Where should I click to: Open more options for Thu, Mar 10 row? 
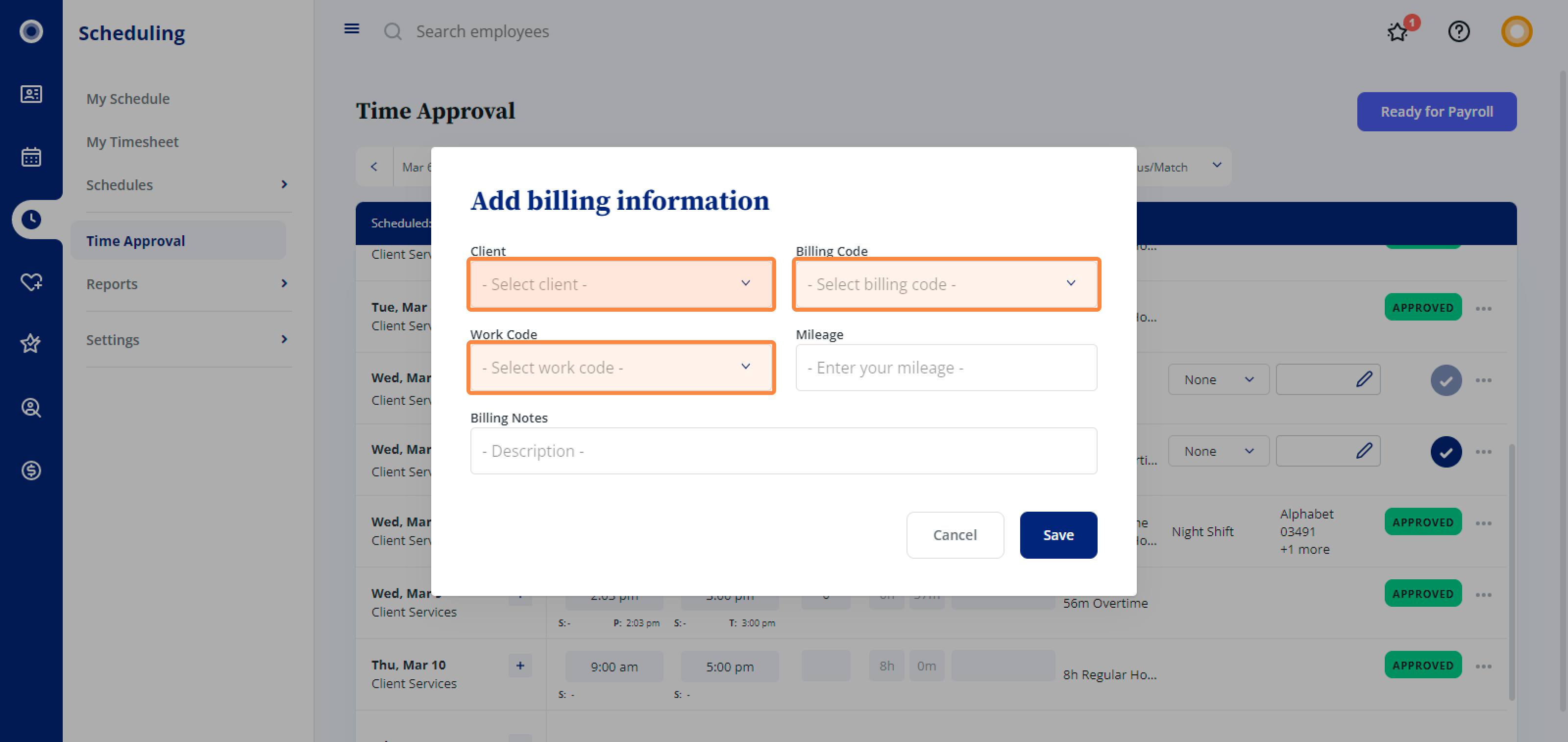coord(1483,667)
